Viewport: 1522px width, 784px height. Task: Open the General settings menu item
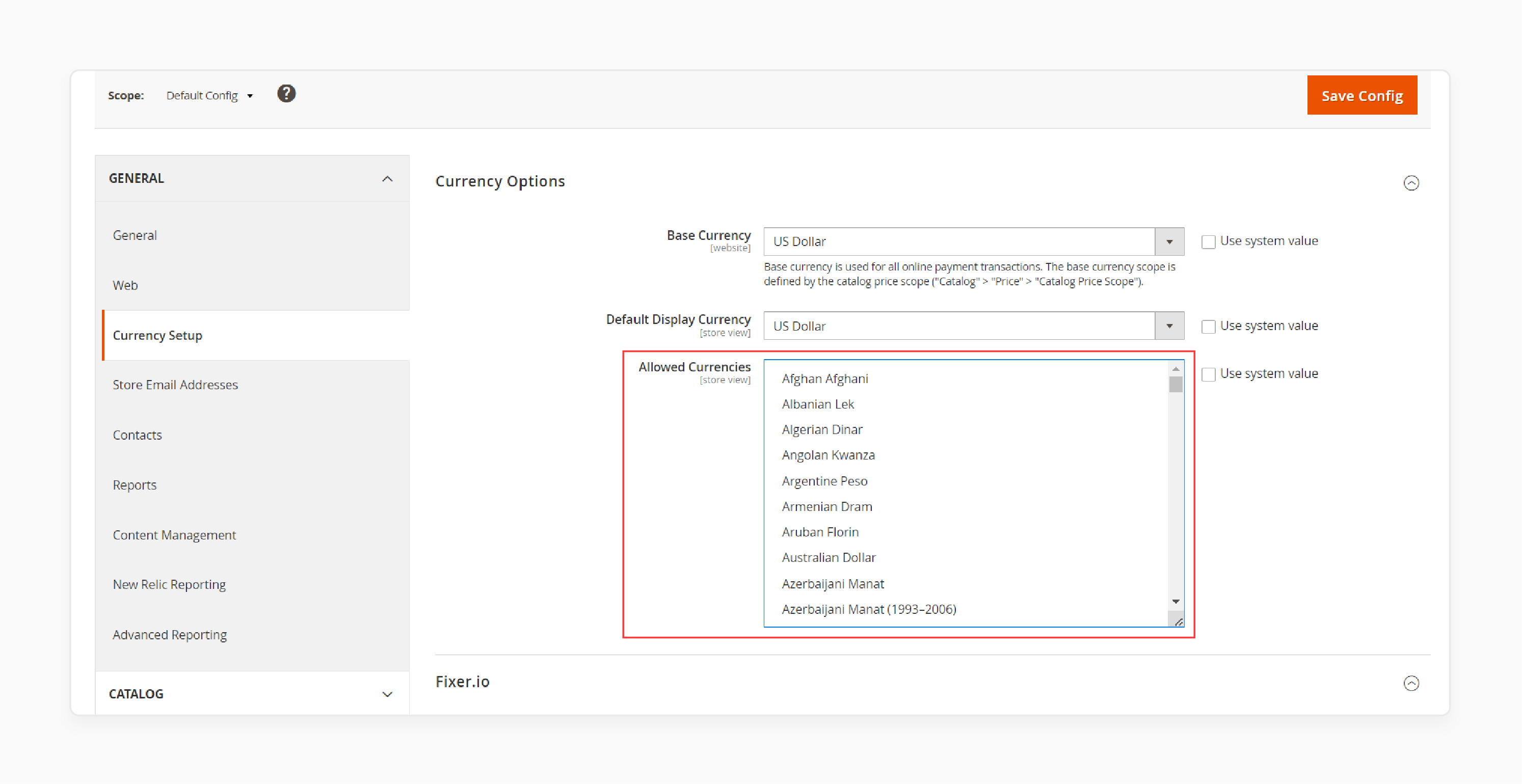click(135, 235)
